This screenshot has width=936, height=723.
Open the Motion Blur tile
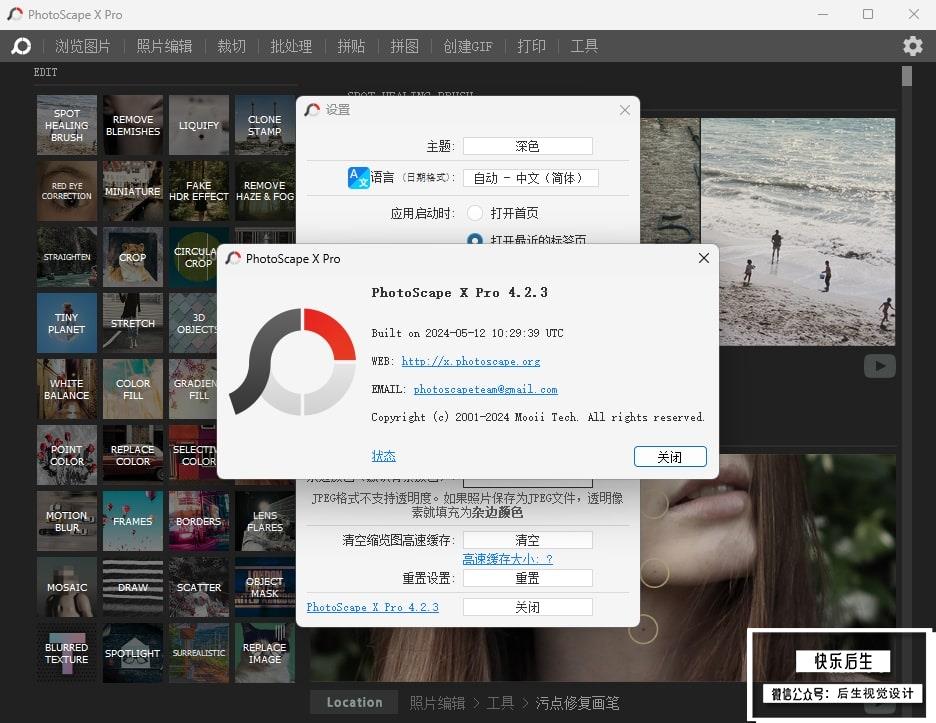[x=66, y=521]
